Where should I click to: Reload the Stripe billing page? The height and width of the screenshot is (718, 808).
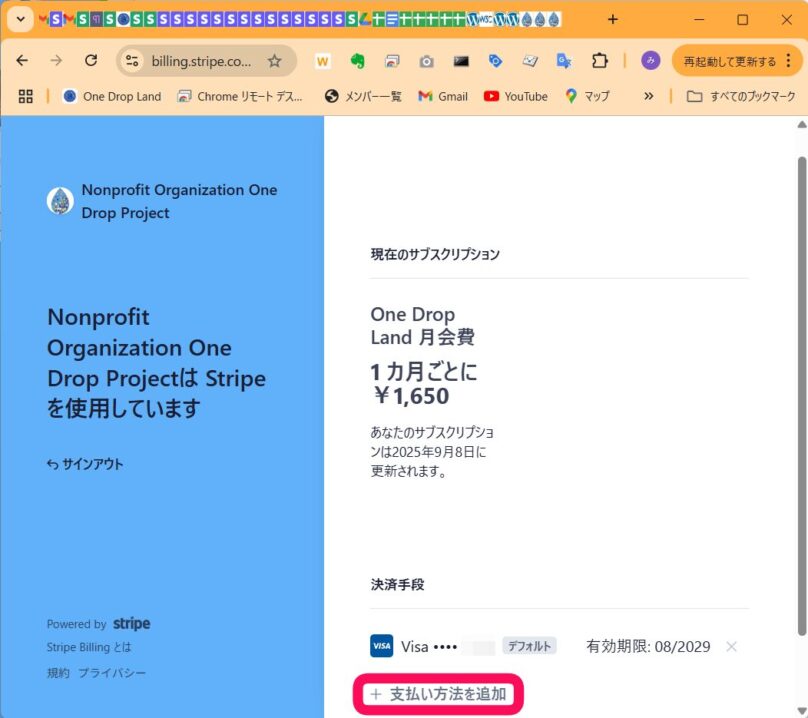[91, 61]
